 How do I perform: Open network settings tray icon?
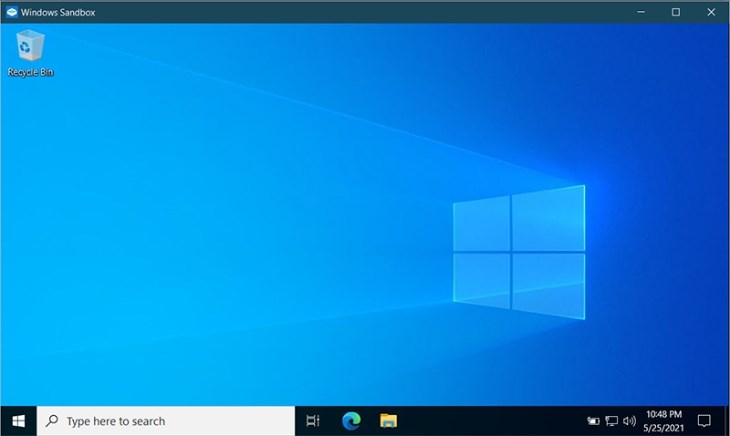(x=611, y=421)
